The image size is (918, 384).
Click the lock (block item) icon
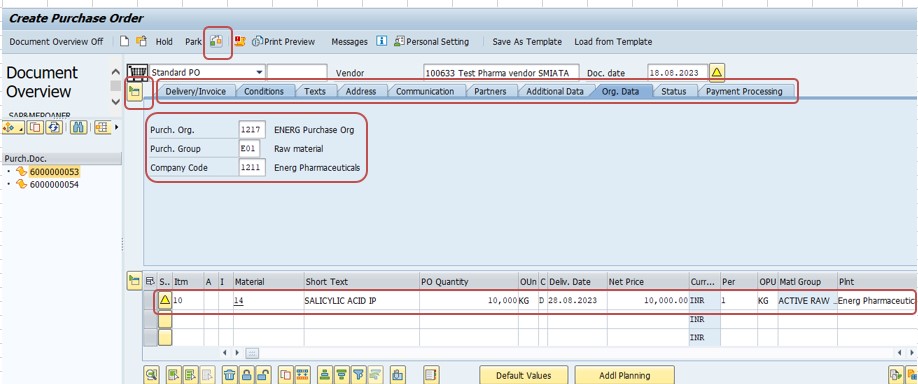[247, 375]
